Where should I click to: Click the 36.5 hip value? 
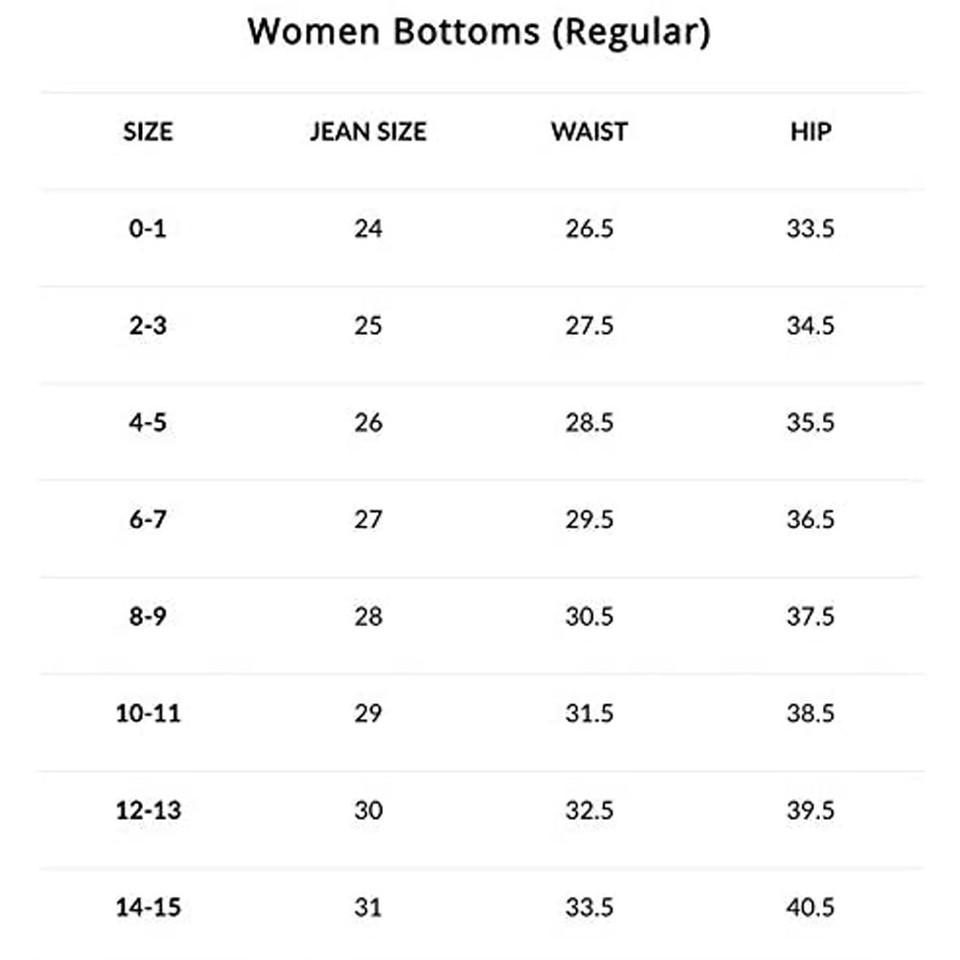point(811,519)
